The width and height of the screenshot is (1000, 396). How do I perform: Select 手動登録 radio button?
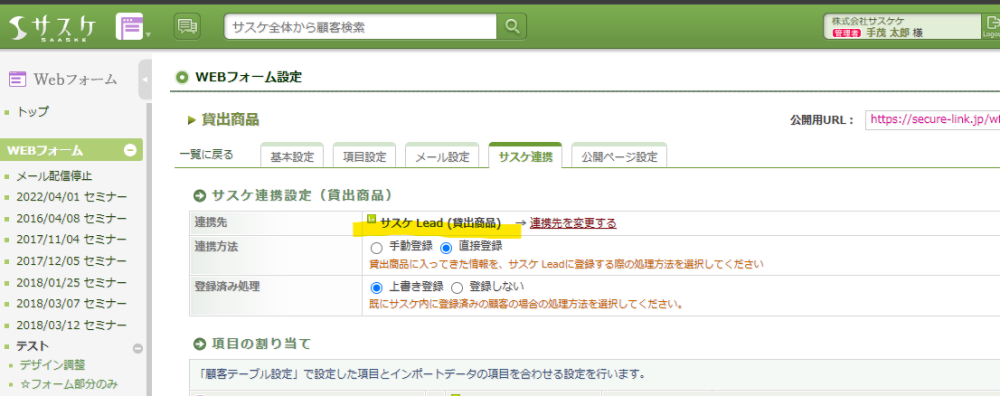376,247
